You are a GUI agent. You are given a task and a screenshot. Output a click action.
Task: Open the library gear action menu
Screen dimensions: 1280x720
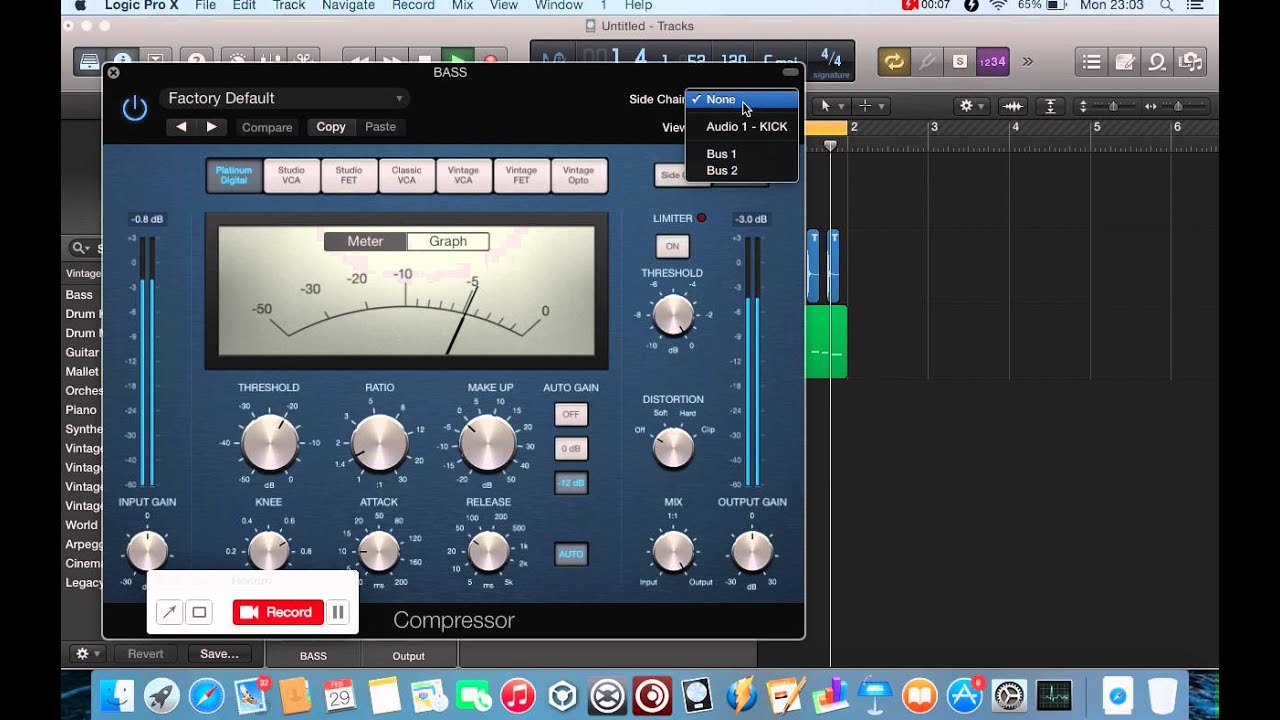click(x=88, y=654)
